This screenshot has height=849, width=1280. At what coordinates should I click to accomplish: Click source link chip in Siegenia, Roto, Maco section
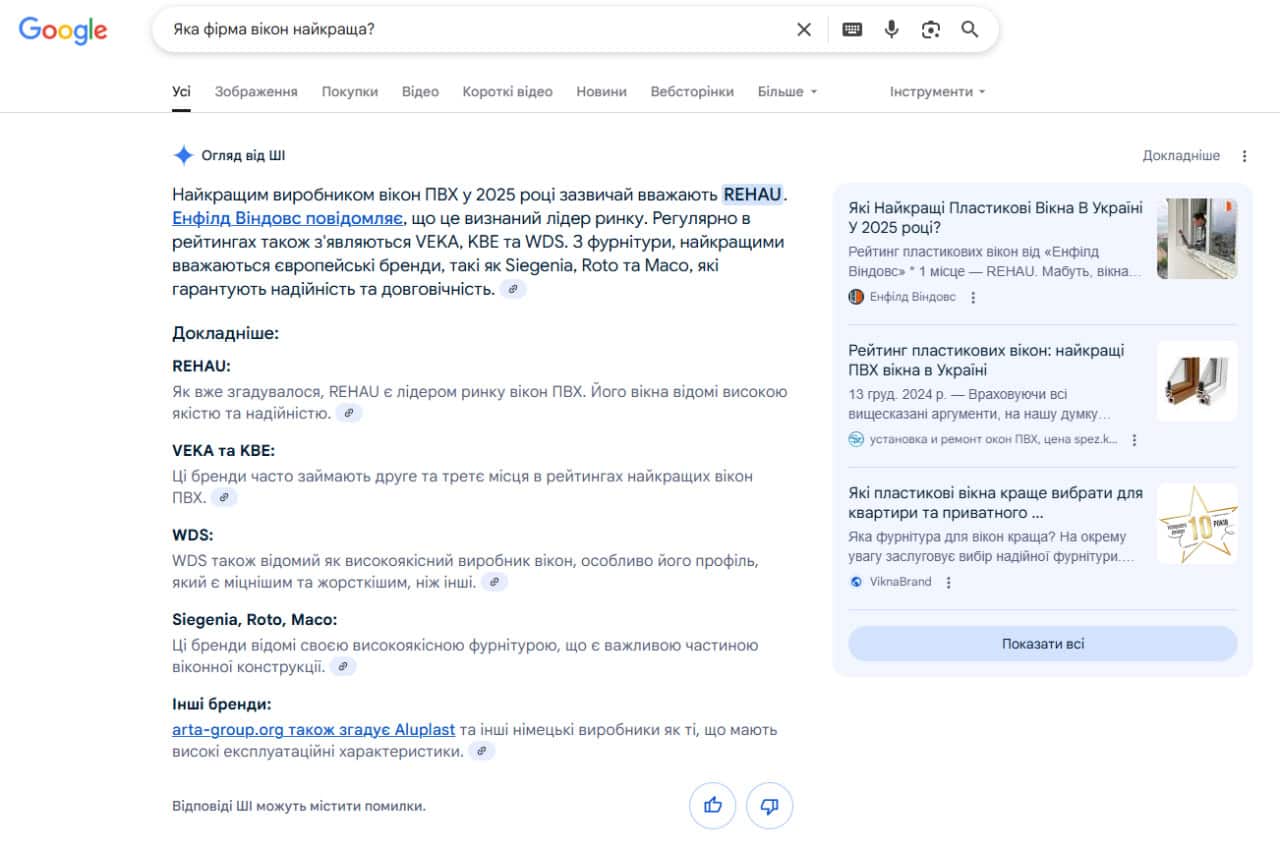tap(343, 666)
